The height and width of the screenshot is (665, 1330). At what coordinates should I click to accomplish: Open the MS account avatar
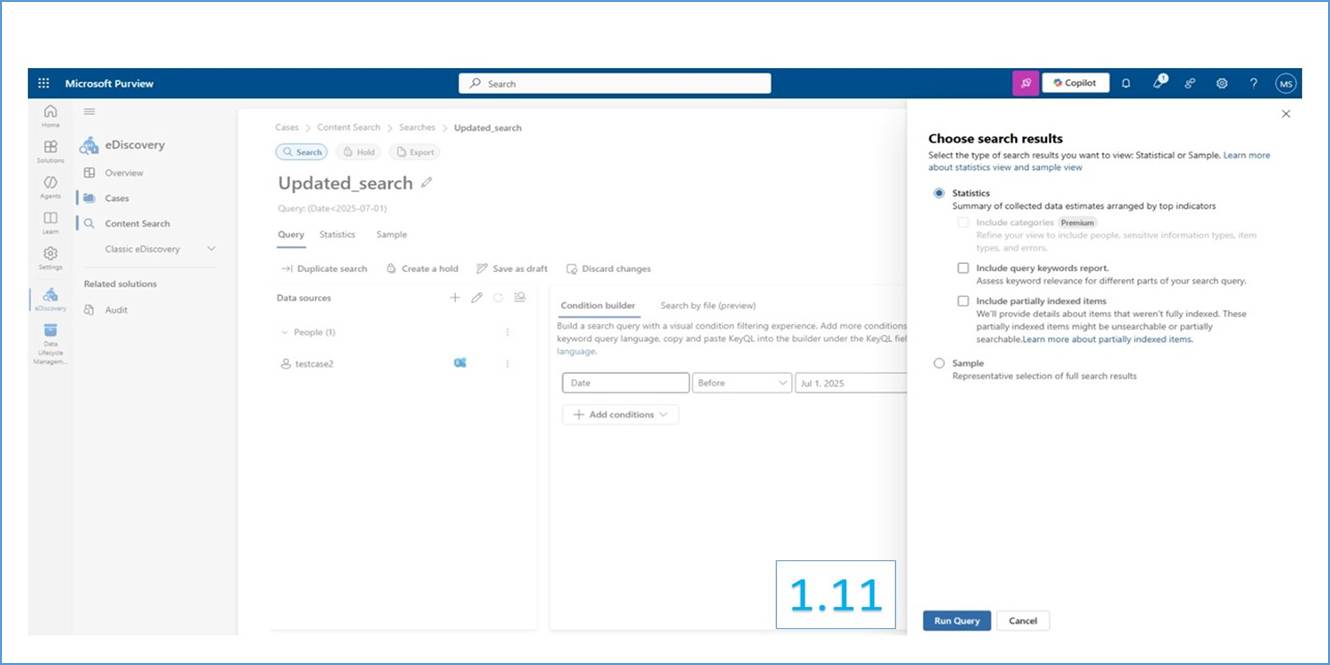click(x=1285, y=84)
